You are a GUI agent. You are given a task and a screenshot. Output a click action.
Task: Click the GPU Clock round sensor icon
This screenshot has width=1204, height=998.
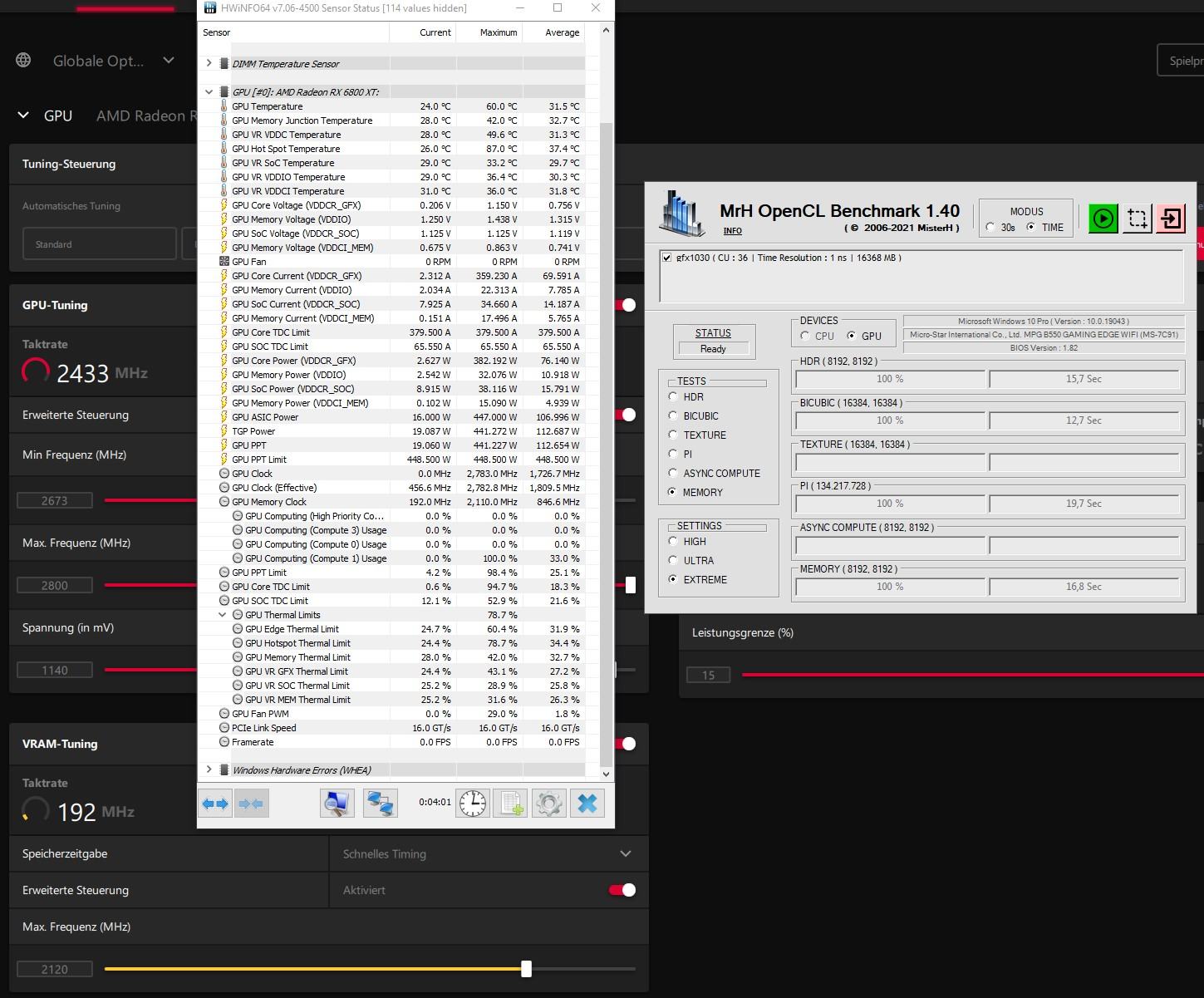tap(224, 474)
